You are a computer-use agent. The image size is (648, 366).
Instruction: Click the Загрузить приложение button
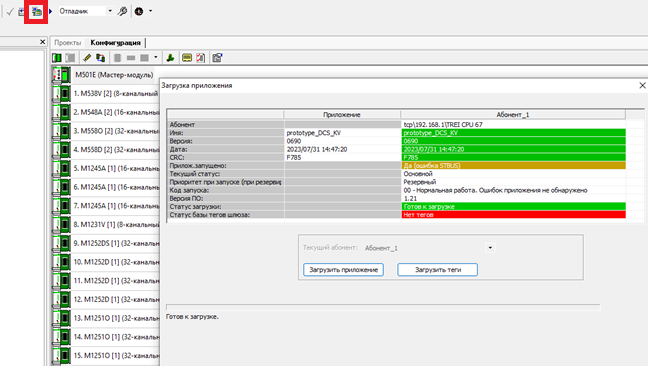[343, 270]
